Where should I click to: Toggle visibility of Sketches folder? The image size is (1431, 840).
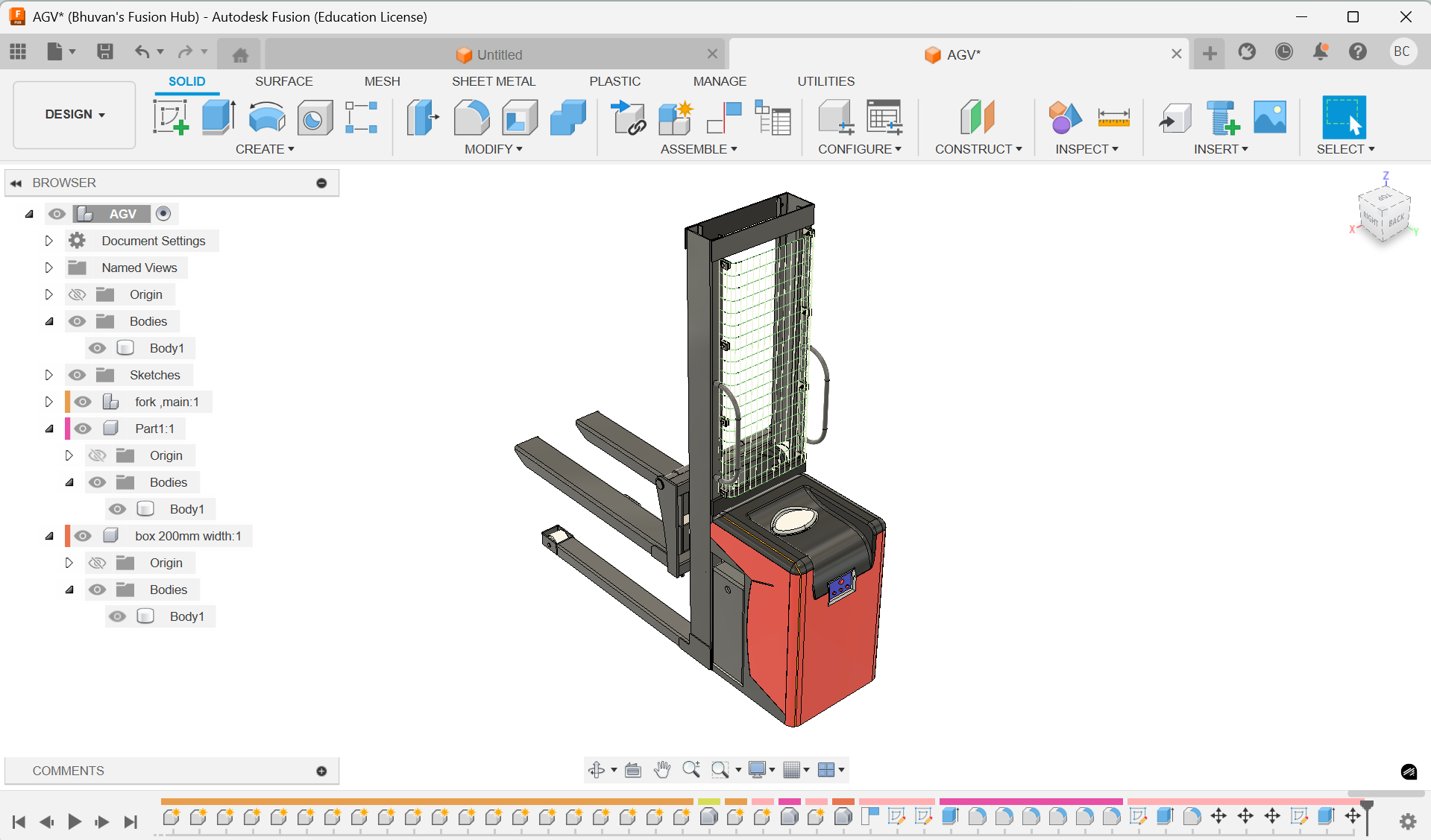[77, 375]
